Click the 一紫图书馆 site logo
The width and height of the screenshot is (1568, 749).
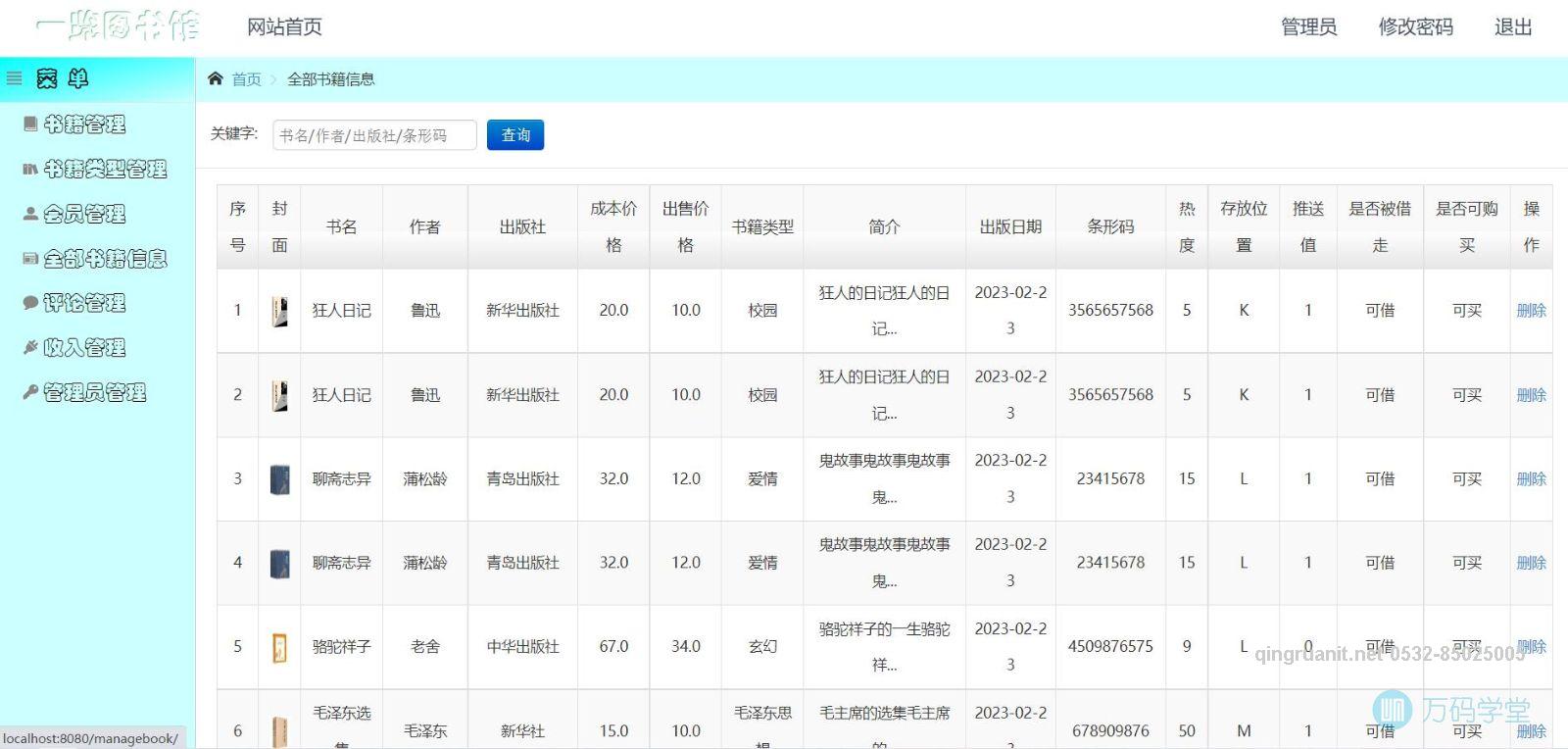[x=118, y=25]
